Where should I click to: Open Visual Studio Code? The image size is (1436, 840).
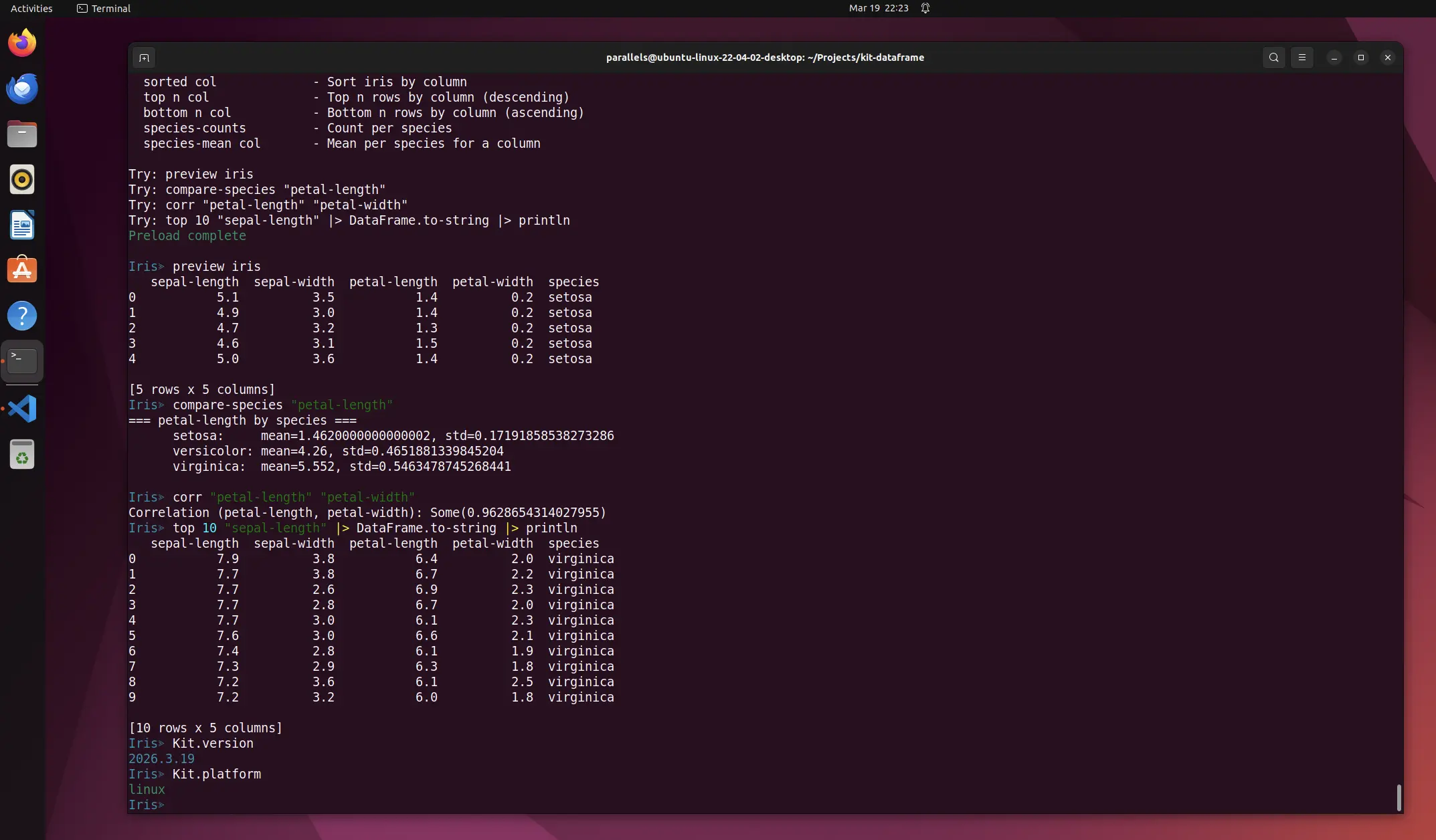[x=22, y=408]
